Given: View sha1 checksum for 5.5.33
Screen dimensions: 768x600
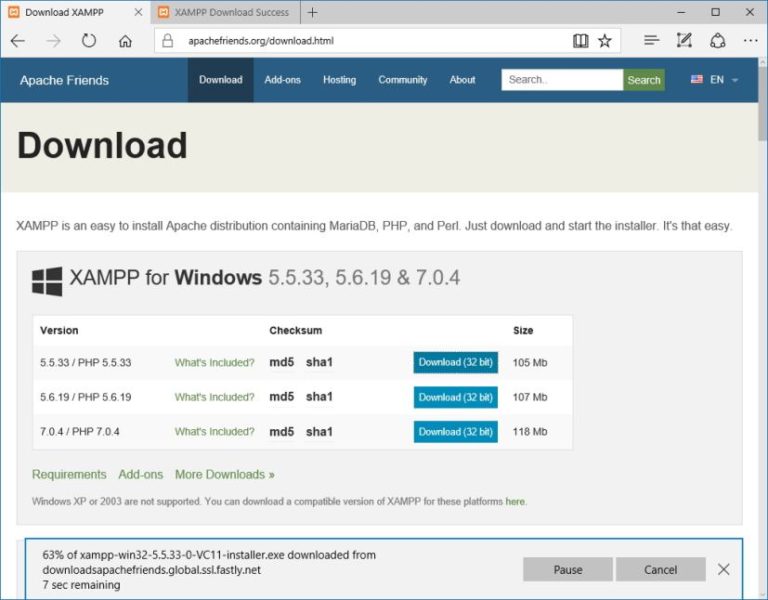Looking at the screenshot, I should [319, 362].
